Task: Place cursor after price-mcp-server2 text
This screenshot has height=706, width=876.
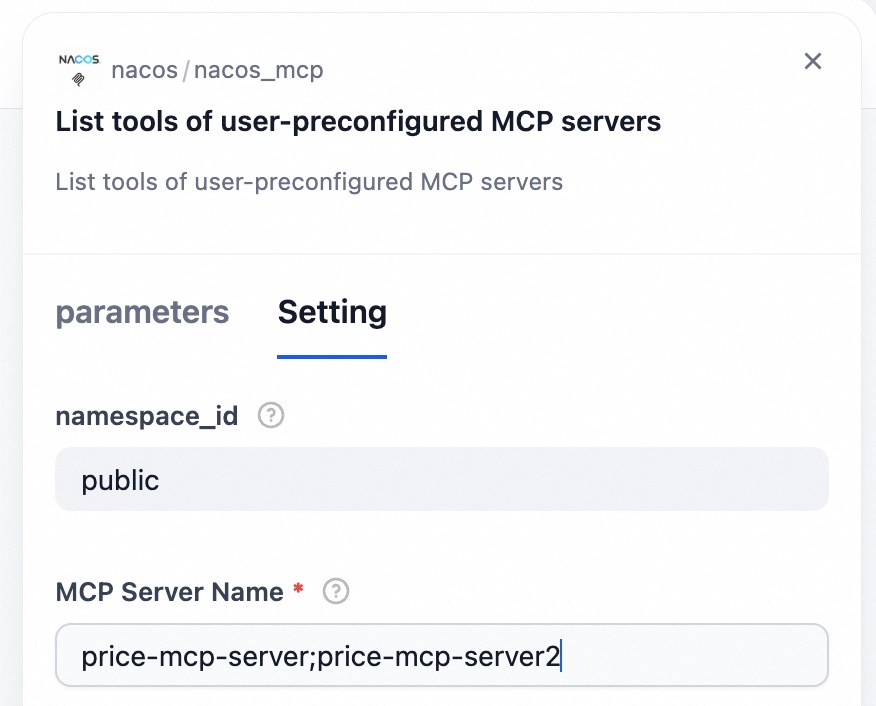Action: (562, 656)
